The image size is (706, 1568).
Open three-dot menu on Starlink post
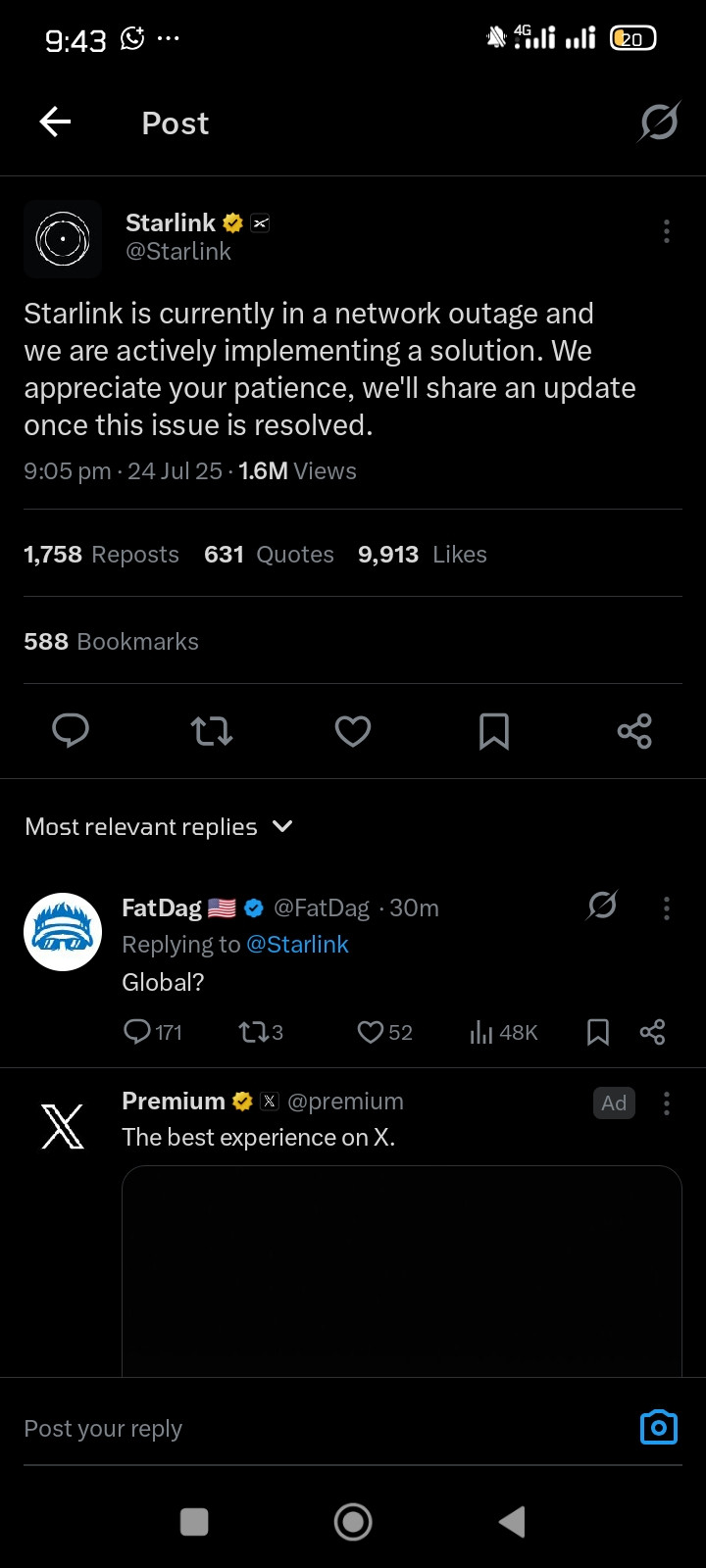667,231
